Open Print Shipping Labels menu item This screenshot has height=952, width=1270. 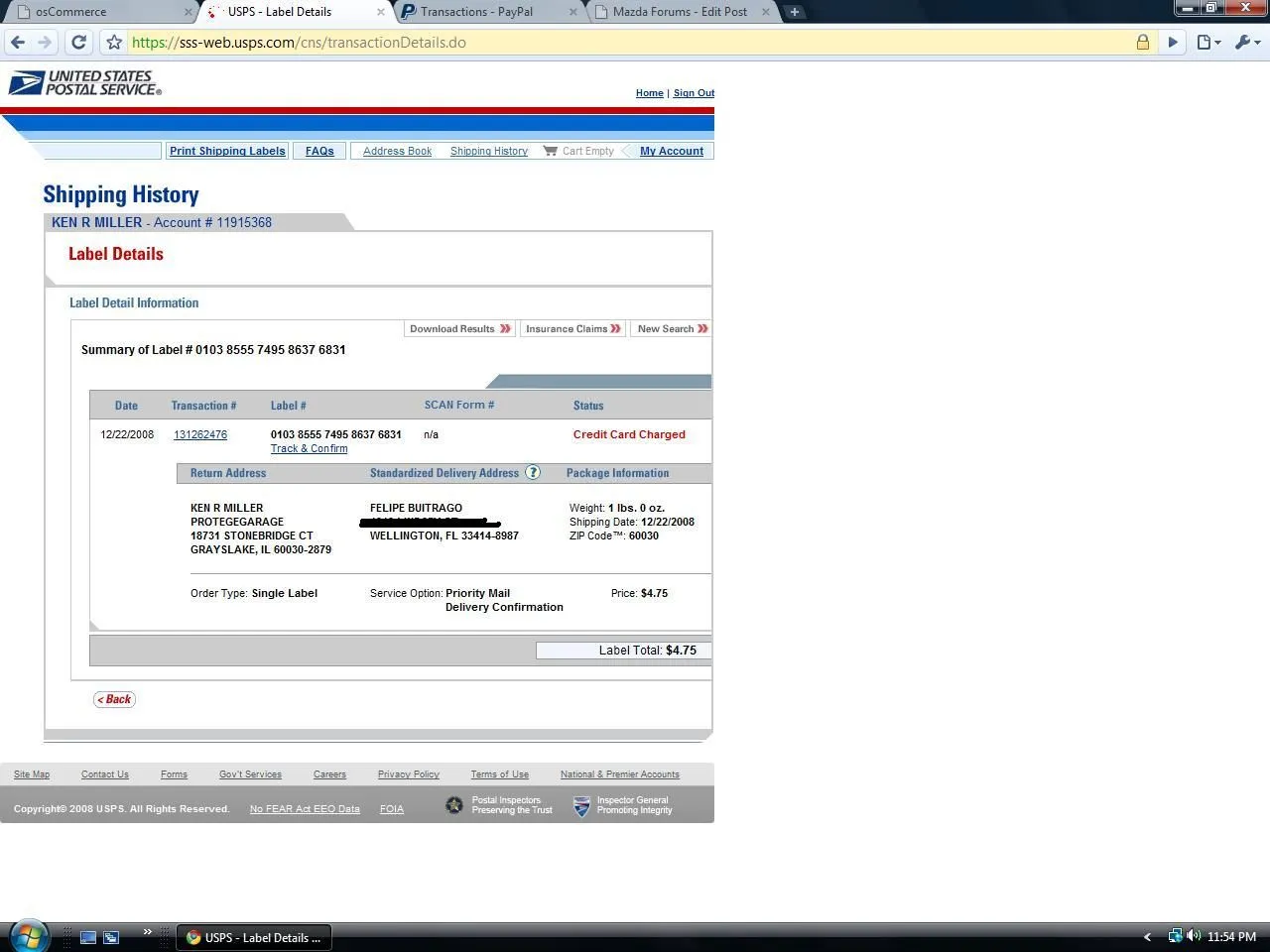[x=227, y=151]
